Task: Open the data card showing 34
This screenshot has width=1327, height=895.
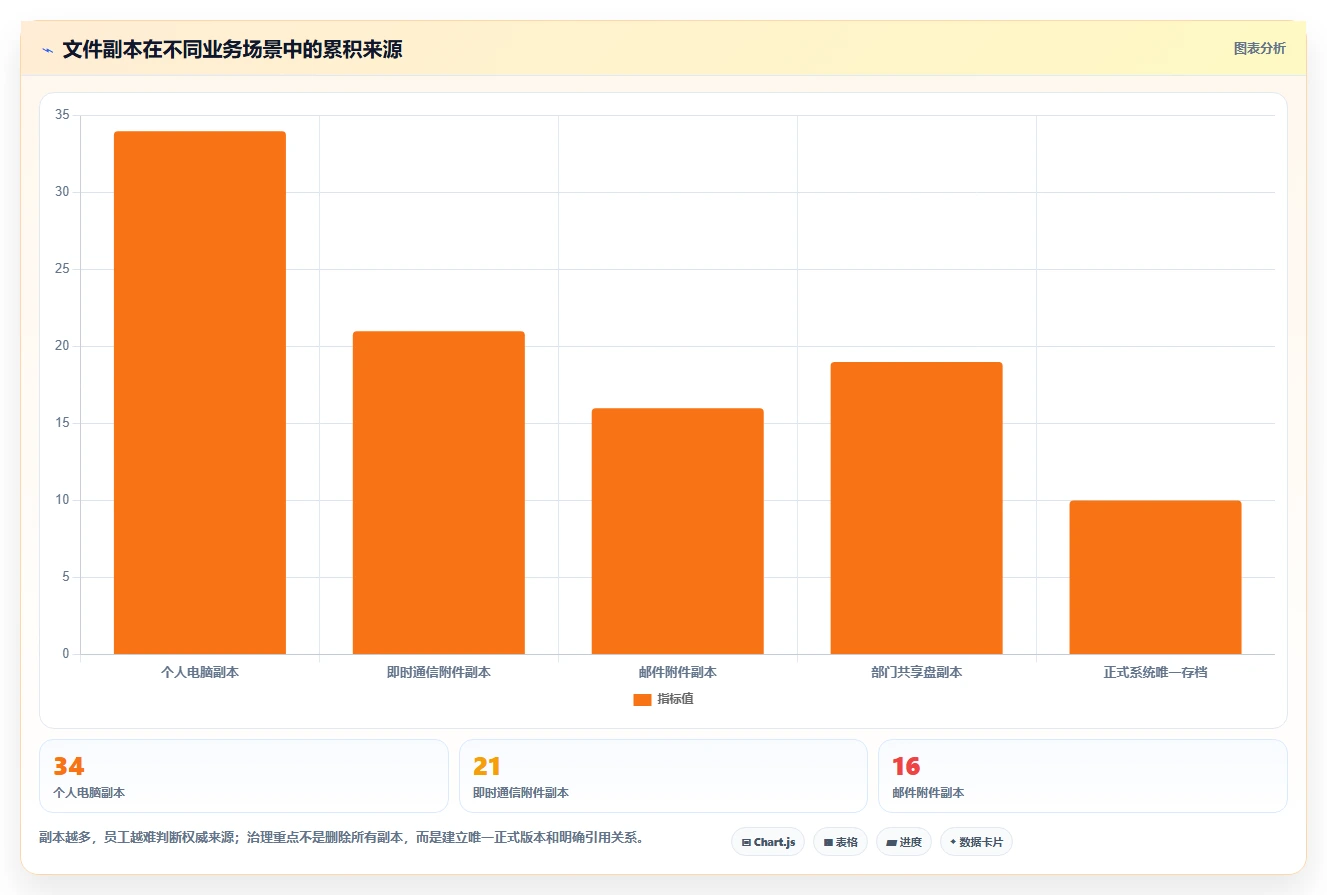Action: point(244,776)
